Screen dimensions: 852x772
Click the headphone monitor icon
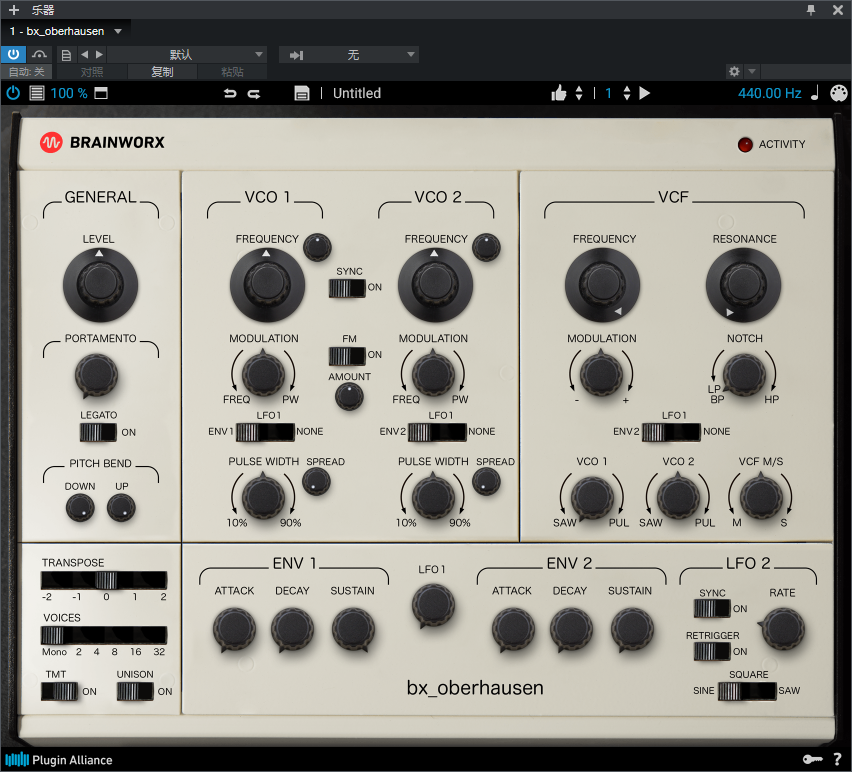tap(39, 54)
